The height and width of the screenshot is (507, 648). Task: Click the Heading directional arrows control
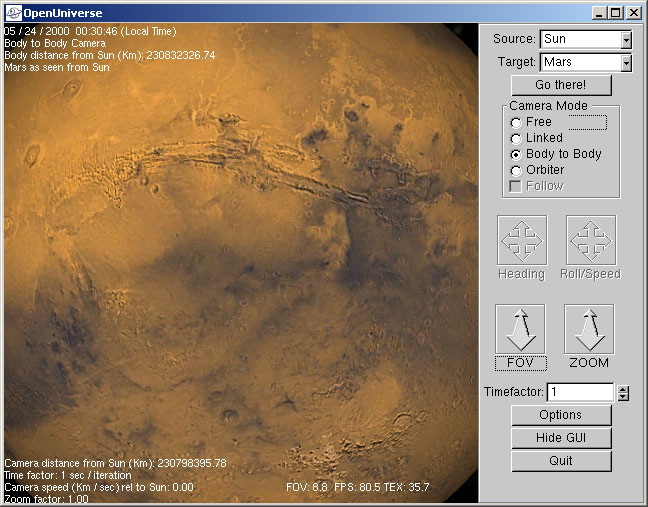(522, 240)
